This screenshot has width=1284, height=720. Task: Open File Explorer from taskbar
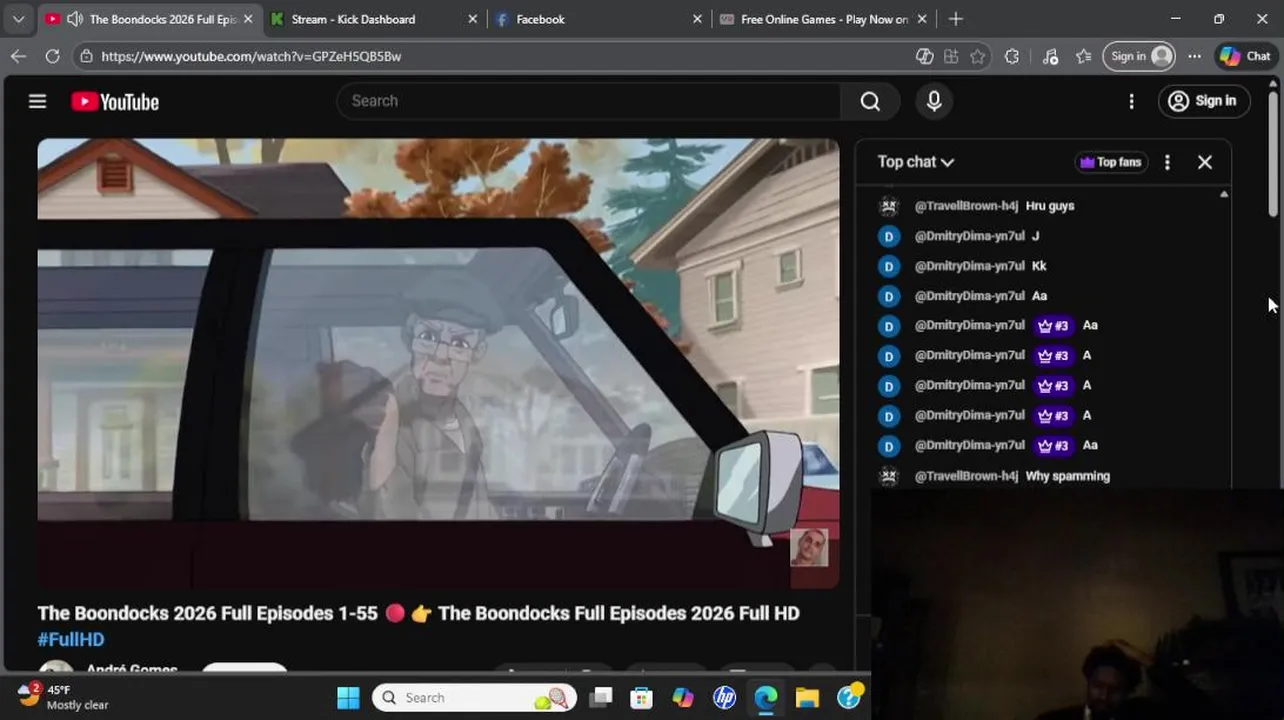[x=807, y=698]
